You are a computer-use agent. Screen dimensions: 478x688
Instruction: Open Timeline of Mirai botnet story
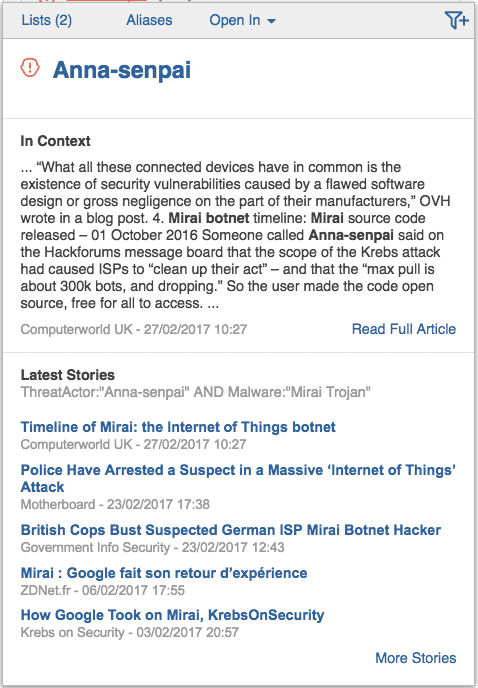[178, 427]
